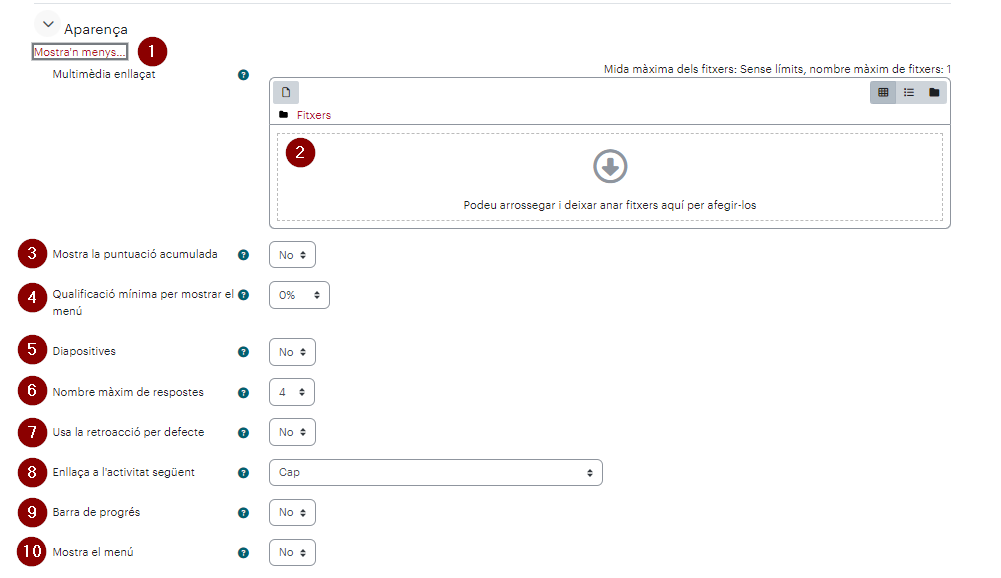Switch file picker to icon grid view
Screen dimensions: 1001x578
click(x=883, y=93)
